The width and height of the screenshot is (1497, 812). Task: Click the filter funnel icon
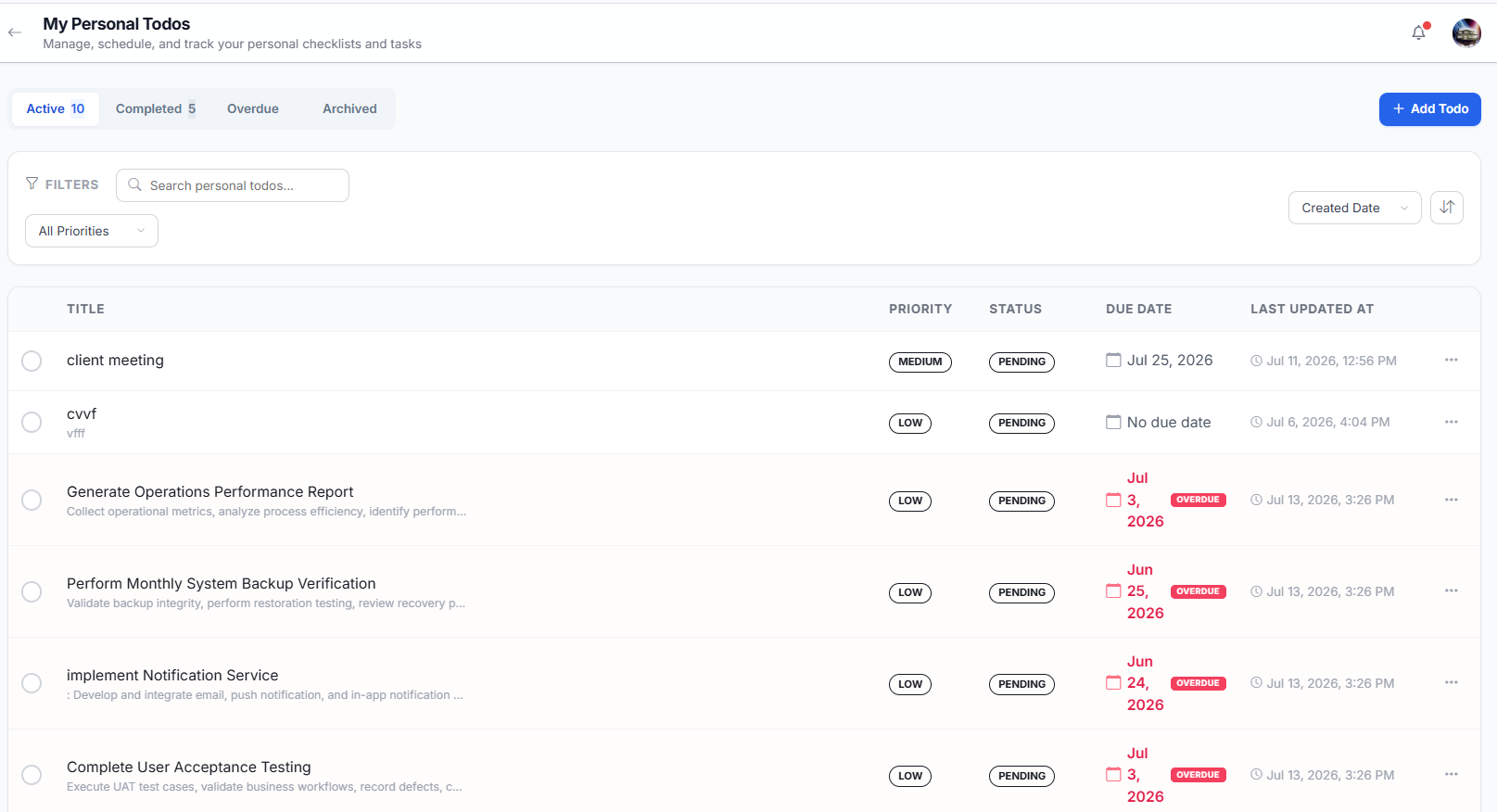coord(32,184)
